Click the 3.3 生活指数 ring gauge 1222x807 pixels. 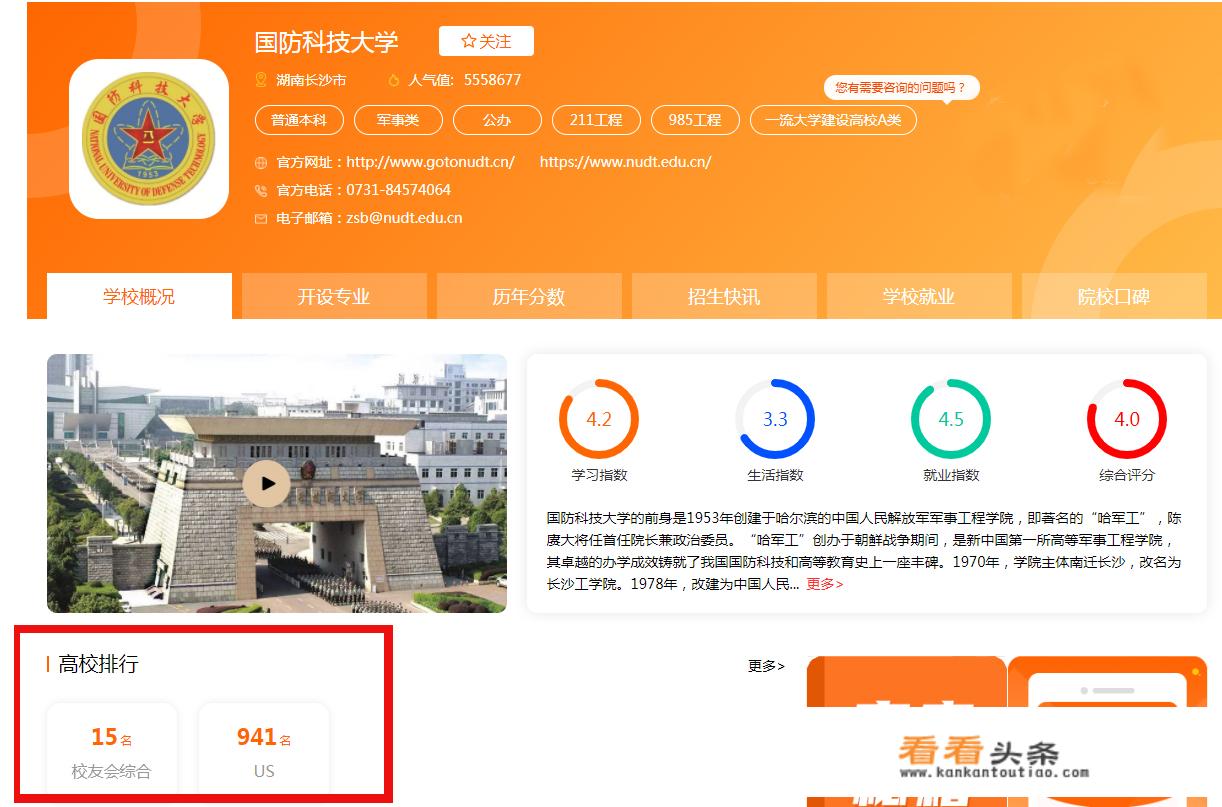[x=775, y=419]
